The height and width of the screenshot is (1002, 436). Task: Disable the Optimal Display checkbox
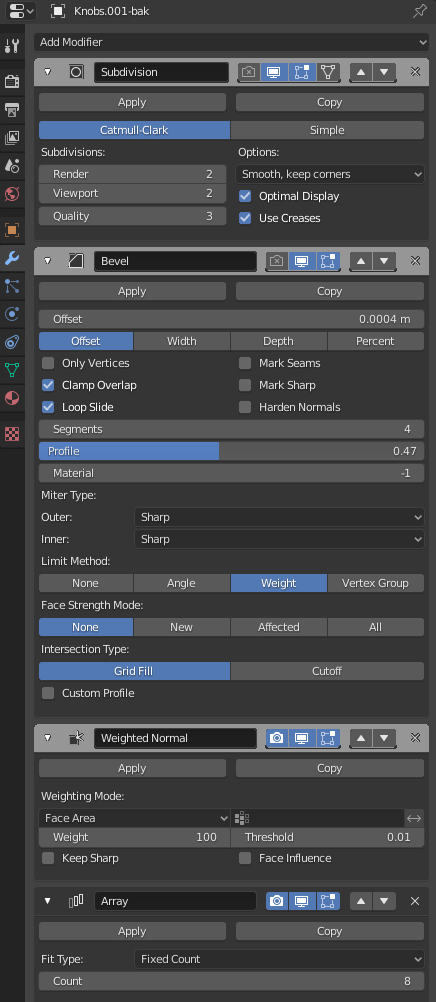tap(245, 196)
